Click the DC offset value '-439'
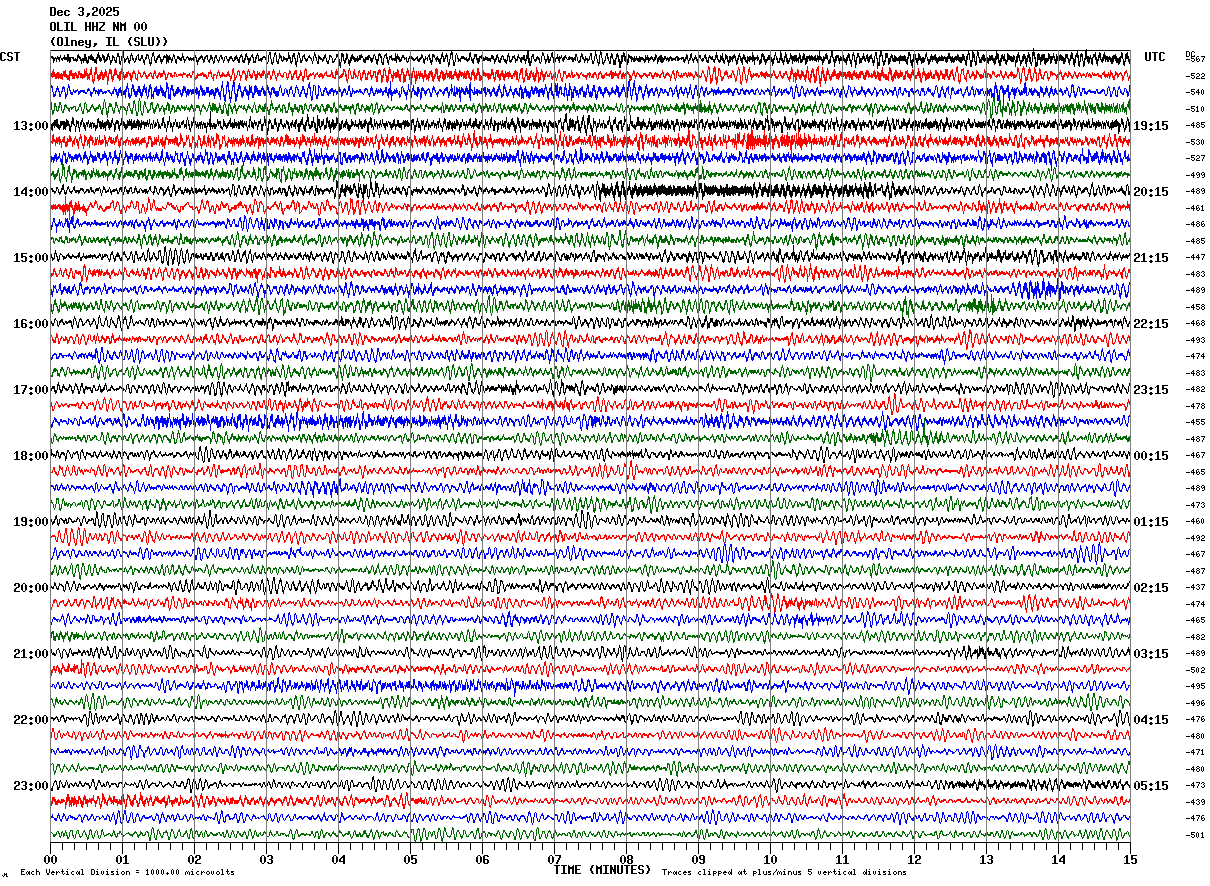Image resolution: width=1210 pixels, height=886 pixels. coord(1195,802)
